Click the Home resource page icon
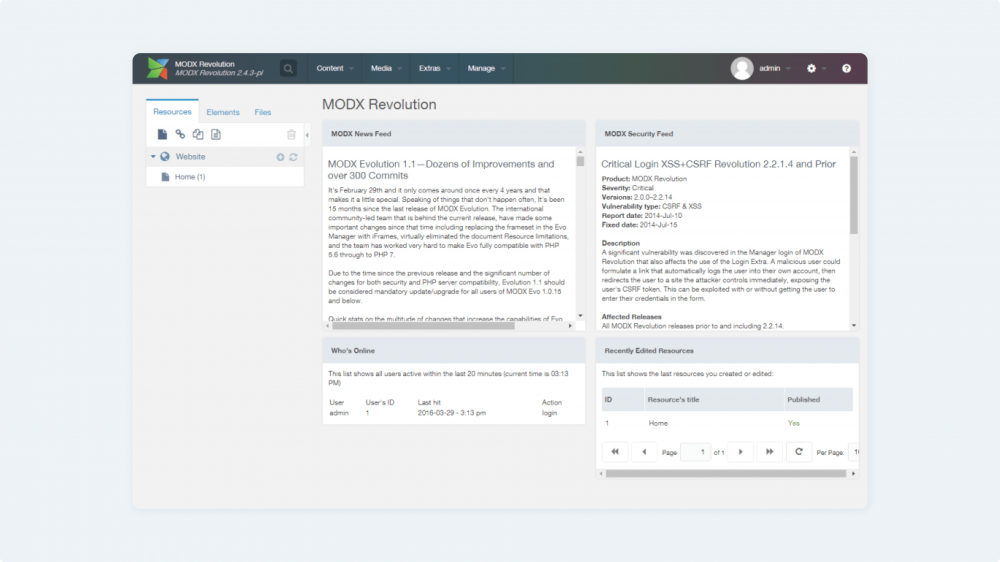 (165, 177)
